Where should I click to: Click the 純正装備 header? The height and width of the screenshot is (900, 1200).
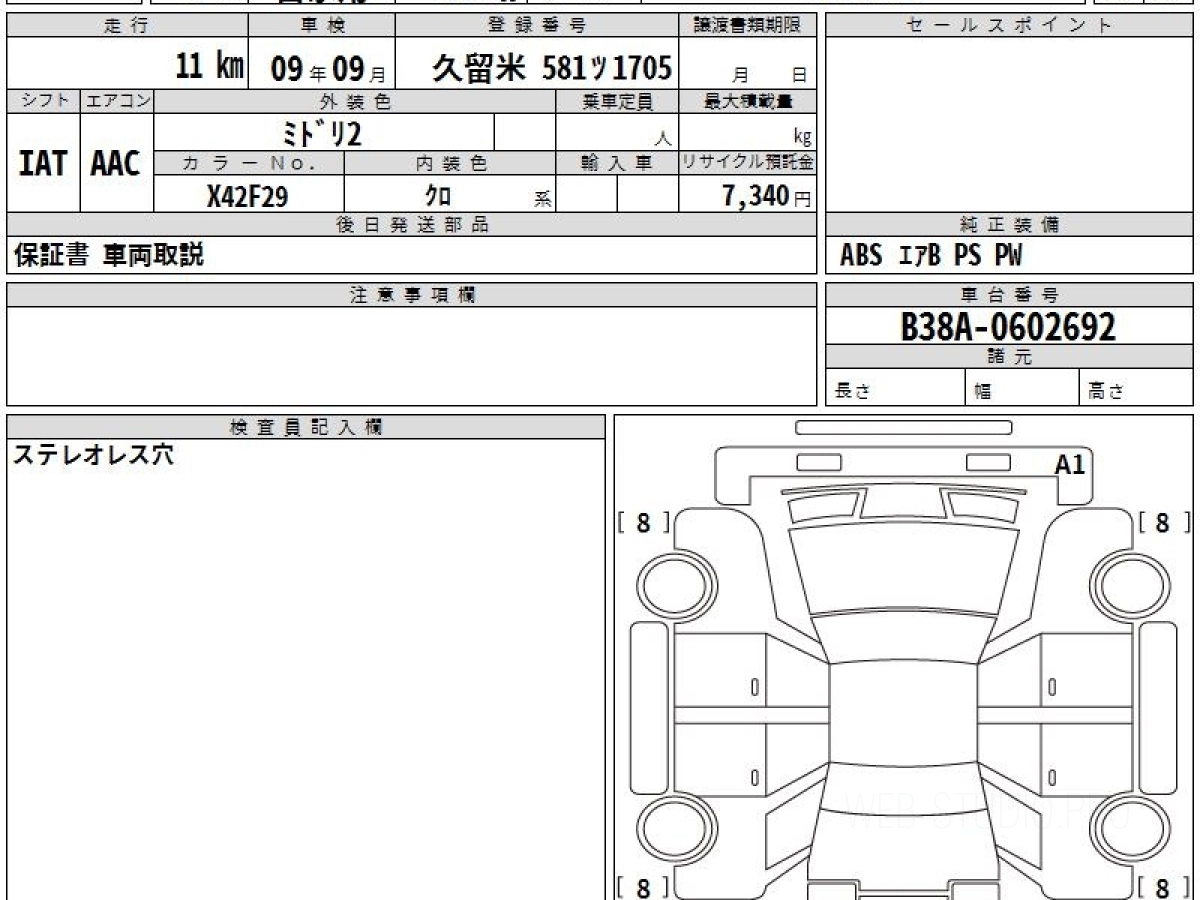(1009, 225)
